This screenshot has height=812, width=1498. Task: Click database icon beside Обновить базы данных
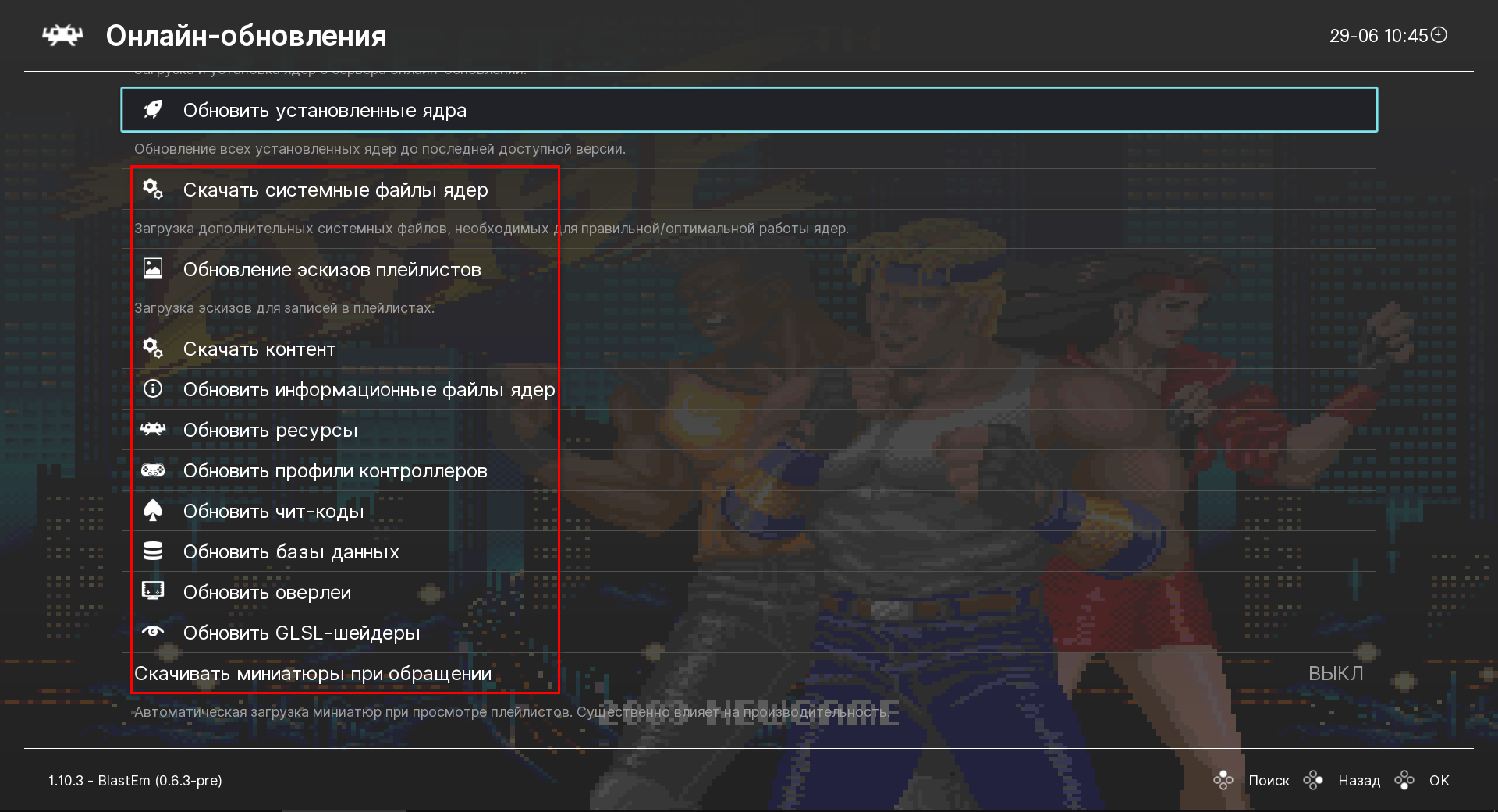coord(153,551)
